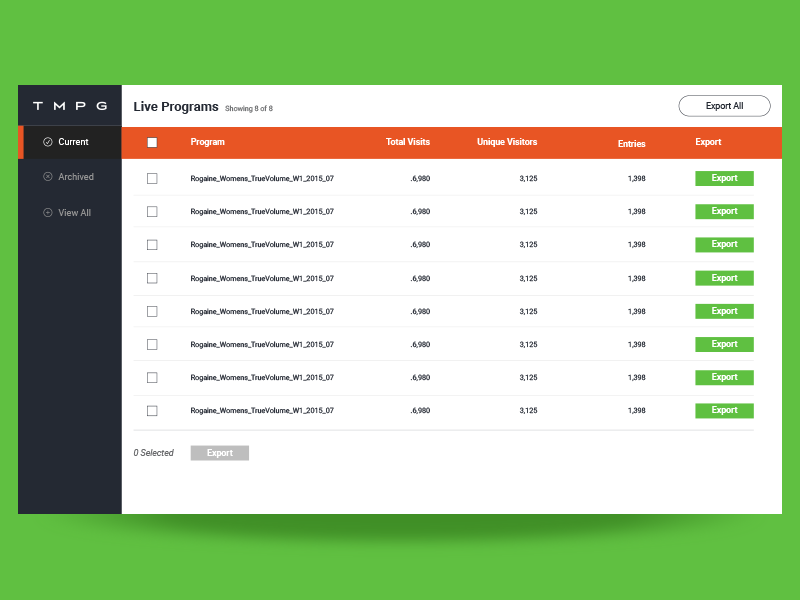Click the first row's total visits value 6,980
The width and height of the screenshot is (800, 600).
(x=420, y=179)
